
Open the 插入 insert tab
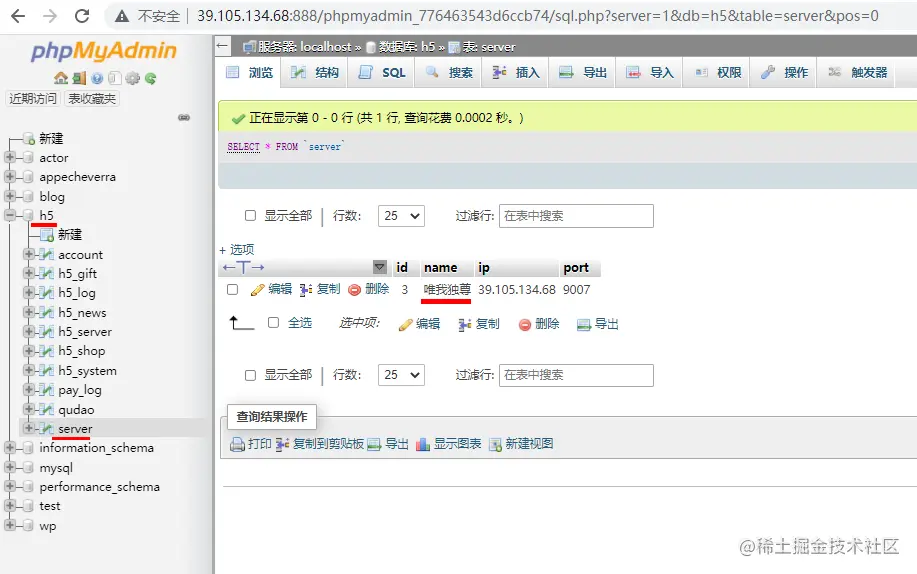pyautogui.click(x=515, y=73)
